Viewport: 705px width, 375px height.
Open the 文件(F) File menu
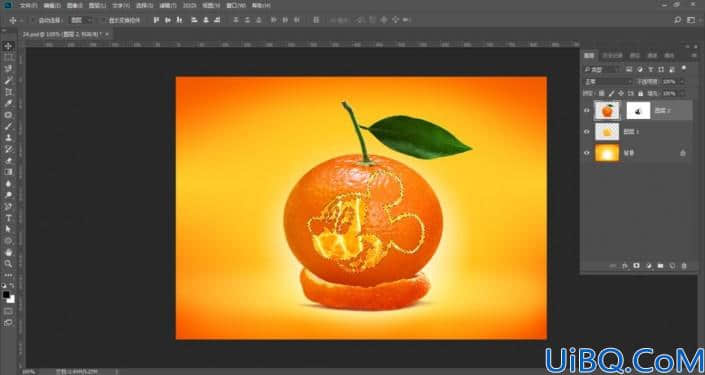tap(28, 5)
